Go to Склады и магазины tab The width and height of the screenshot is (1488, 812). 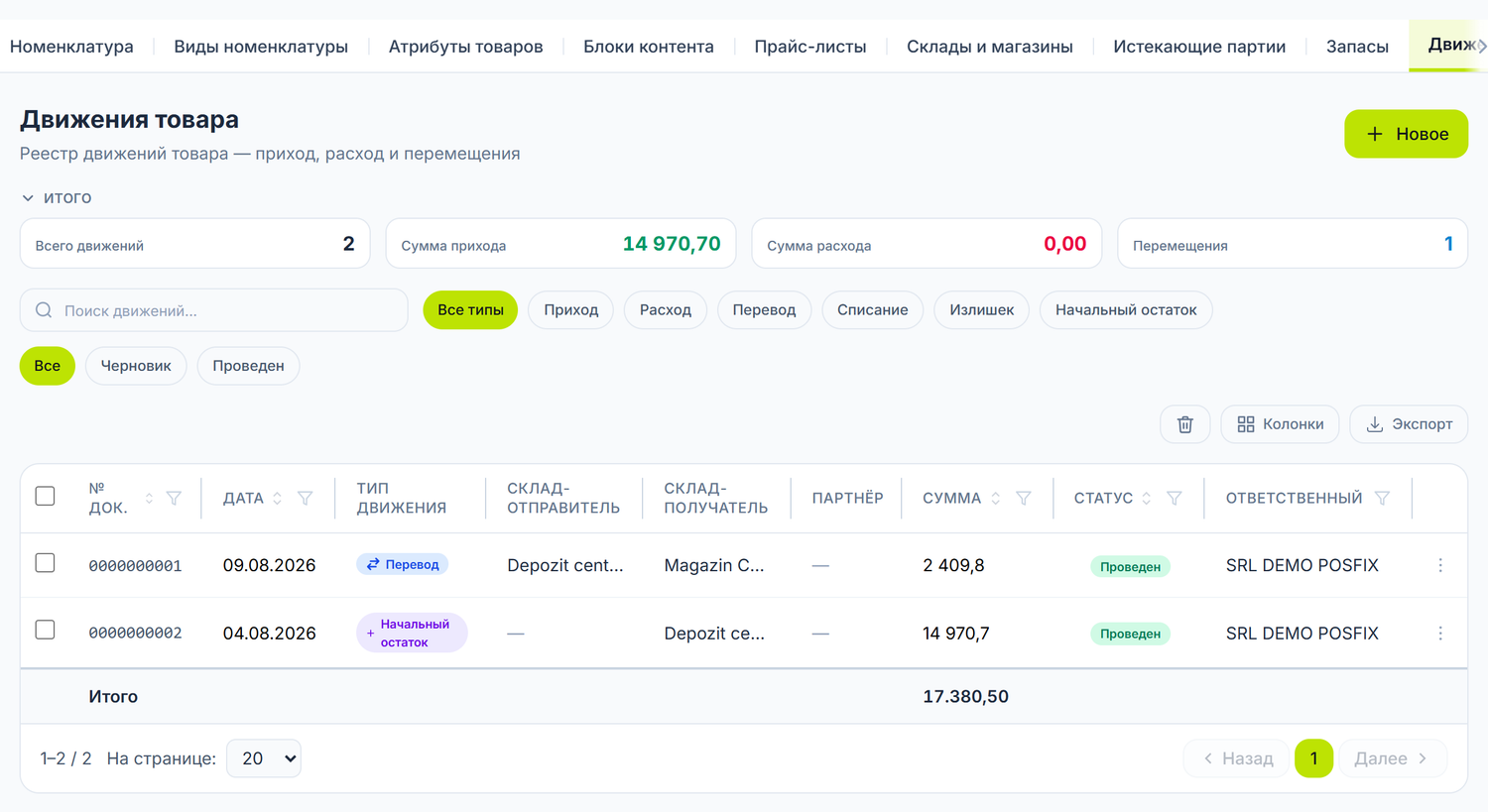tap(990, 47)
